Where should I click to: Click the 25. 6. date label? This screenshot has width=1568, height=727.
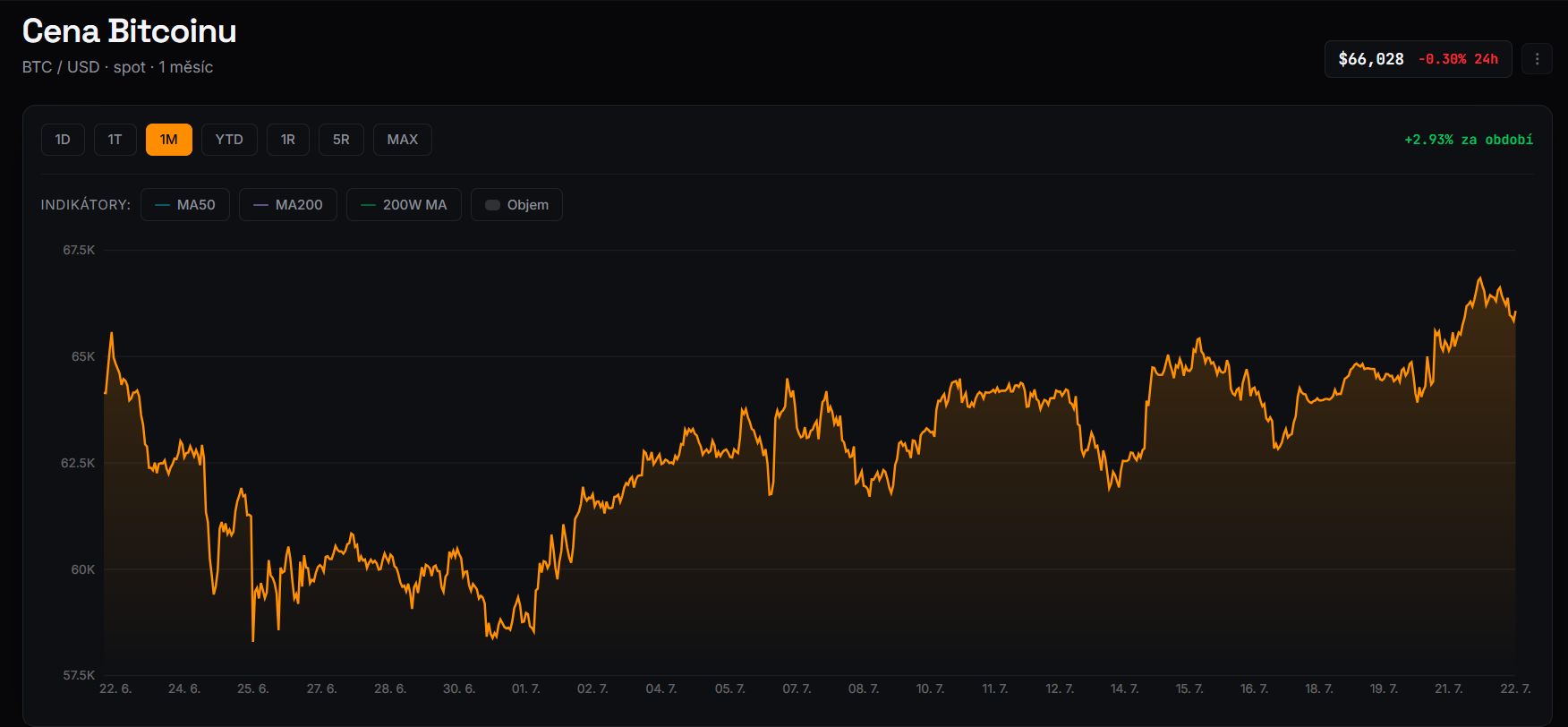253,689
